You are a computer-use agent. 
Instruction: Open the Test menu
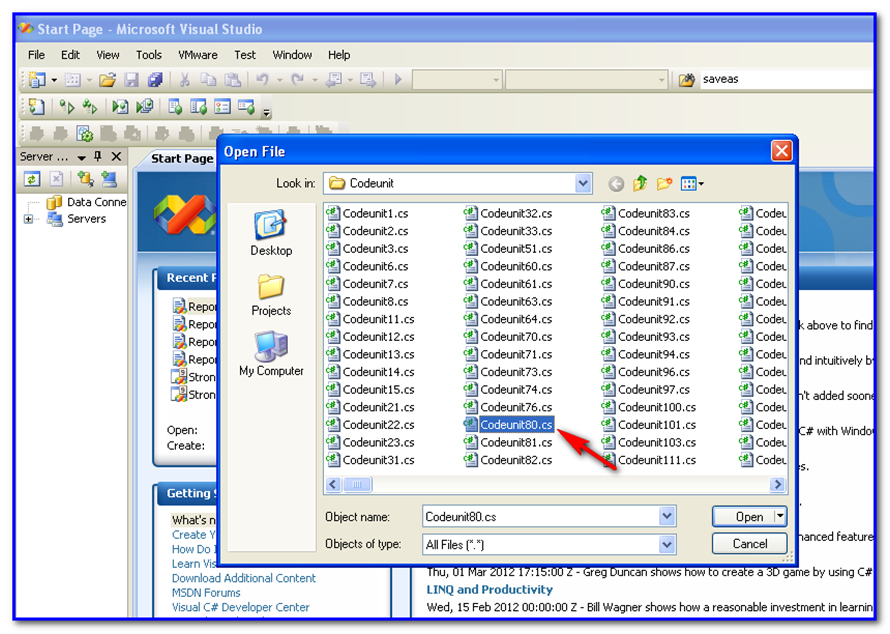245,55
